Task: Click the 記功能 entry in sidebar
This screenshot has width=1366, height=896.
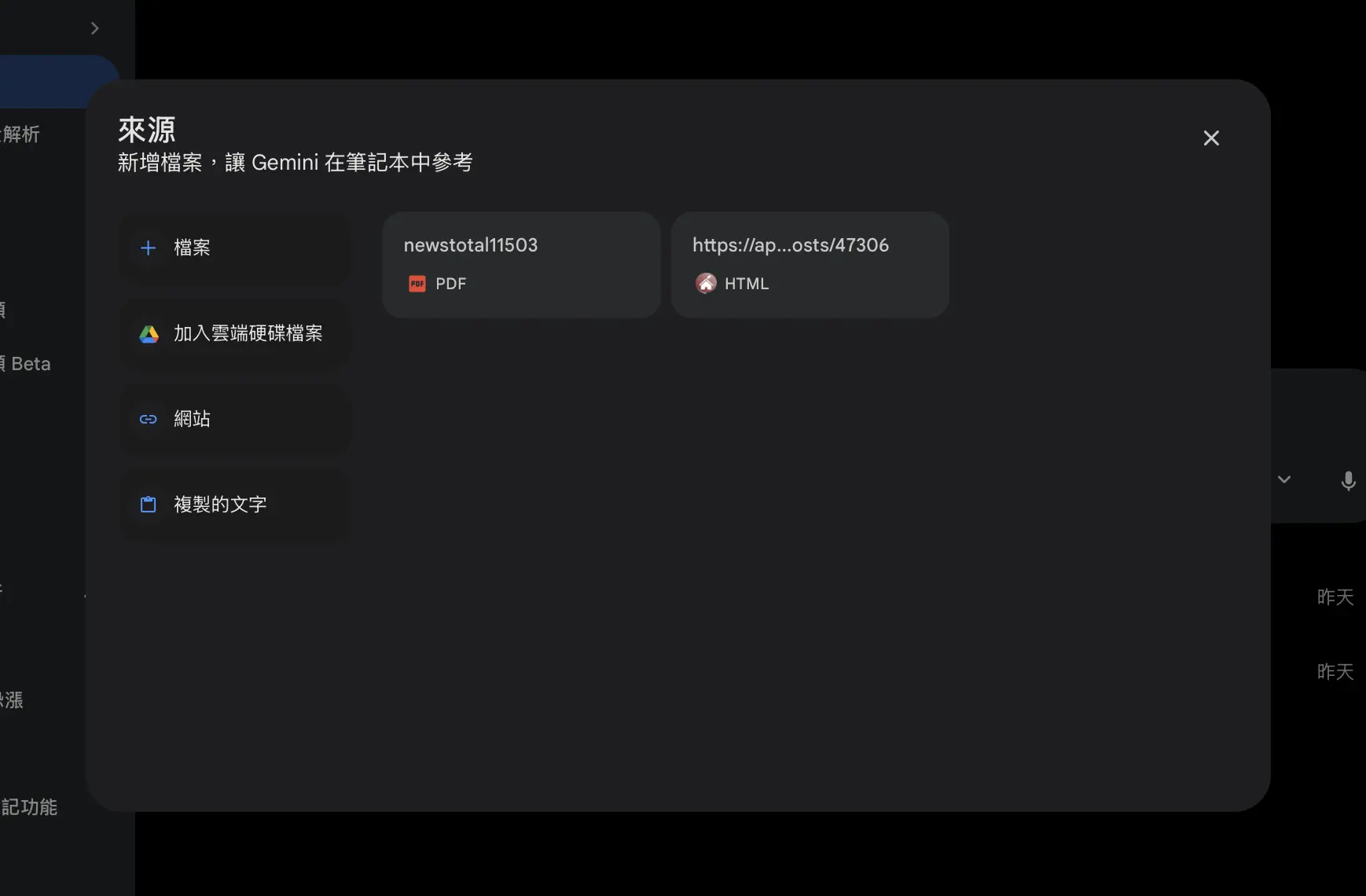Action: 28,807
